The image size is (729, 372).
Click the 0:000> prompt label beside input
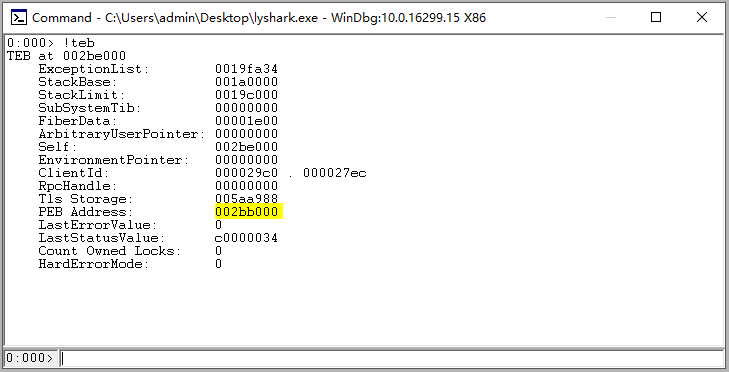[x=30, y=358]
